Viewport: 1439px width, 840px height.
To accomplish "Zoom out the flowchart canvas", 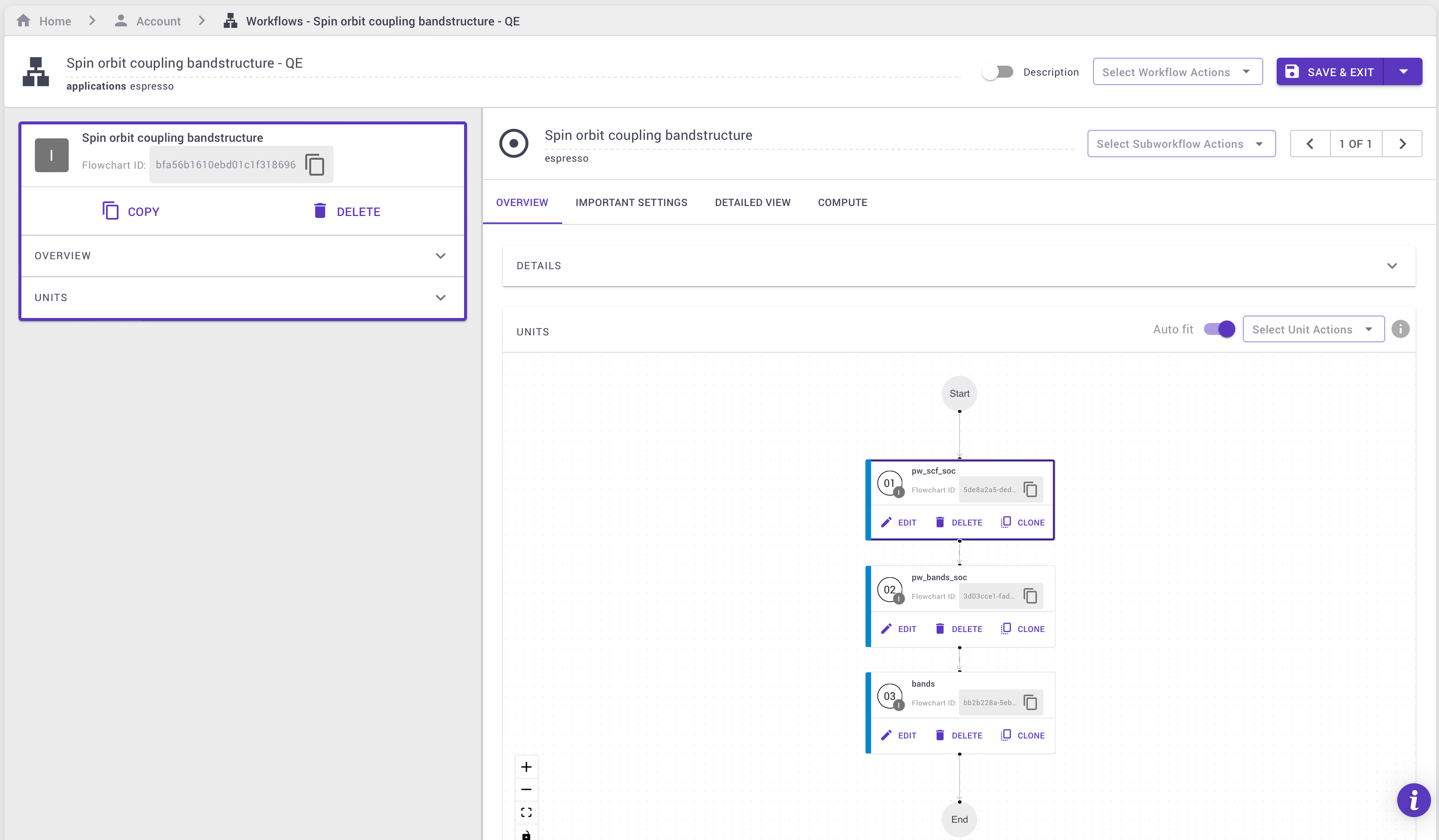I will tap(526, 790).
